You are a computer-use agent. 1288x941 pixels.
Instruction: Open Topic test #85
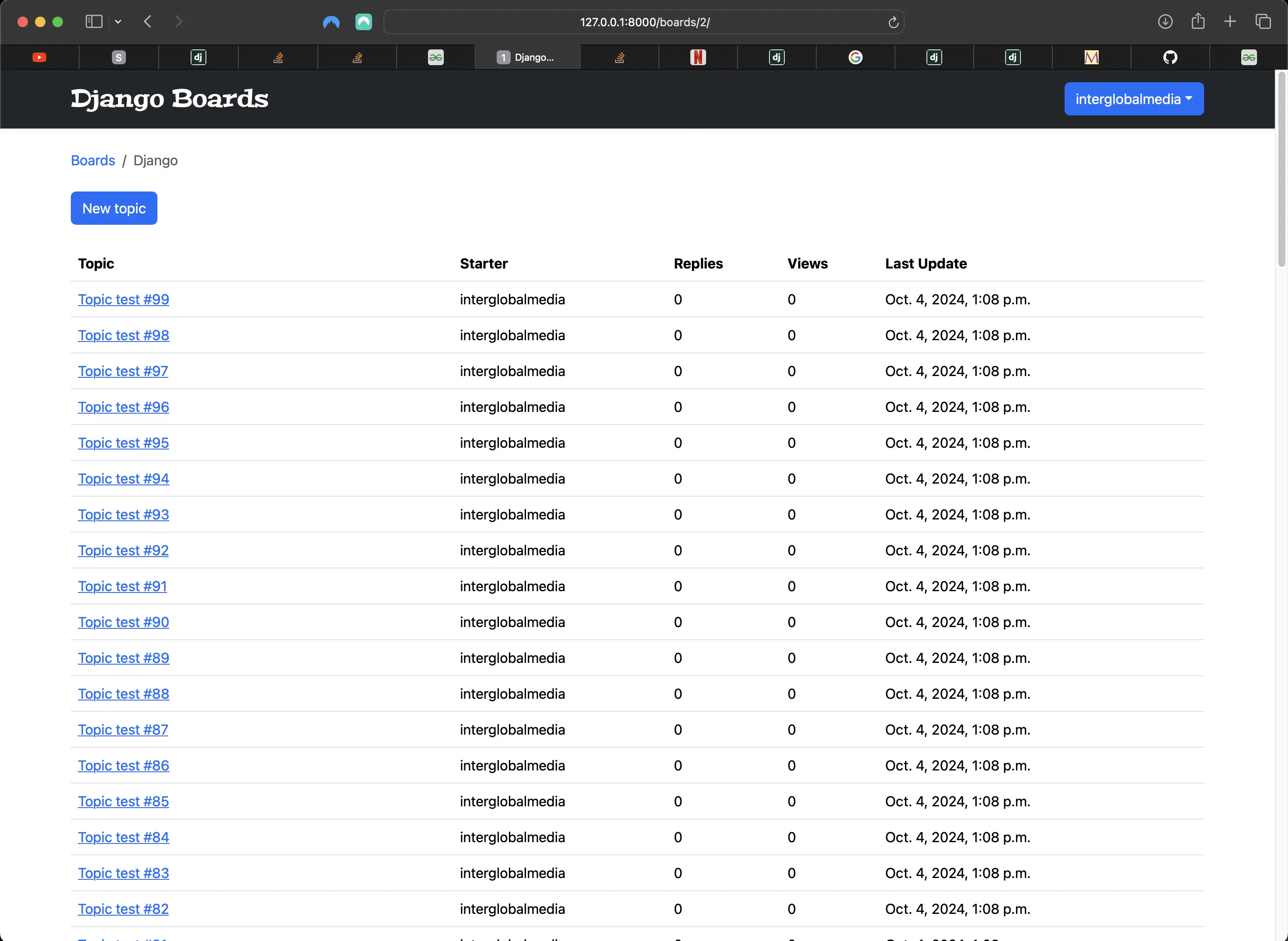(x=124, y=802)
